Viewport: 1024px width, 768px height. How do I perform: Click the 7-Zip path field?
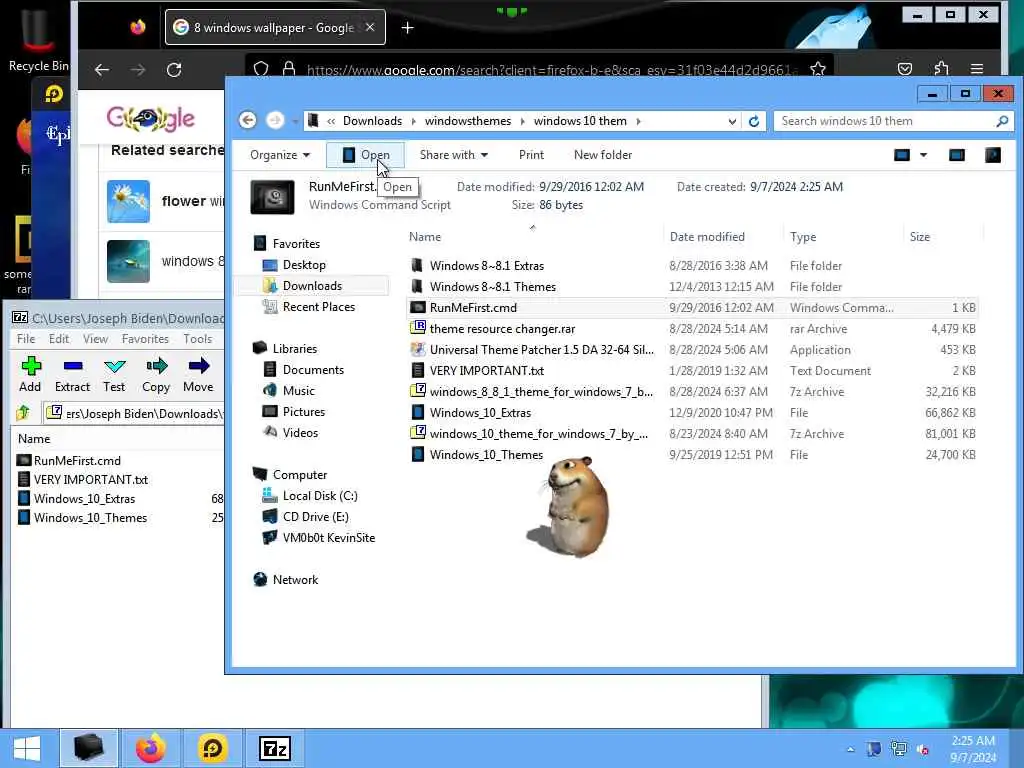(136, 413)
